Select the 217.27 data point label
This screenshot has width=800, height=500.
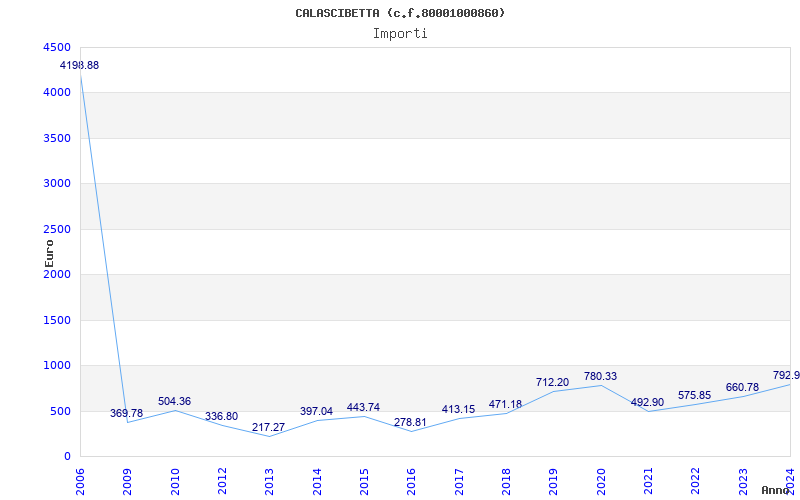[268, 428]
